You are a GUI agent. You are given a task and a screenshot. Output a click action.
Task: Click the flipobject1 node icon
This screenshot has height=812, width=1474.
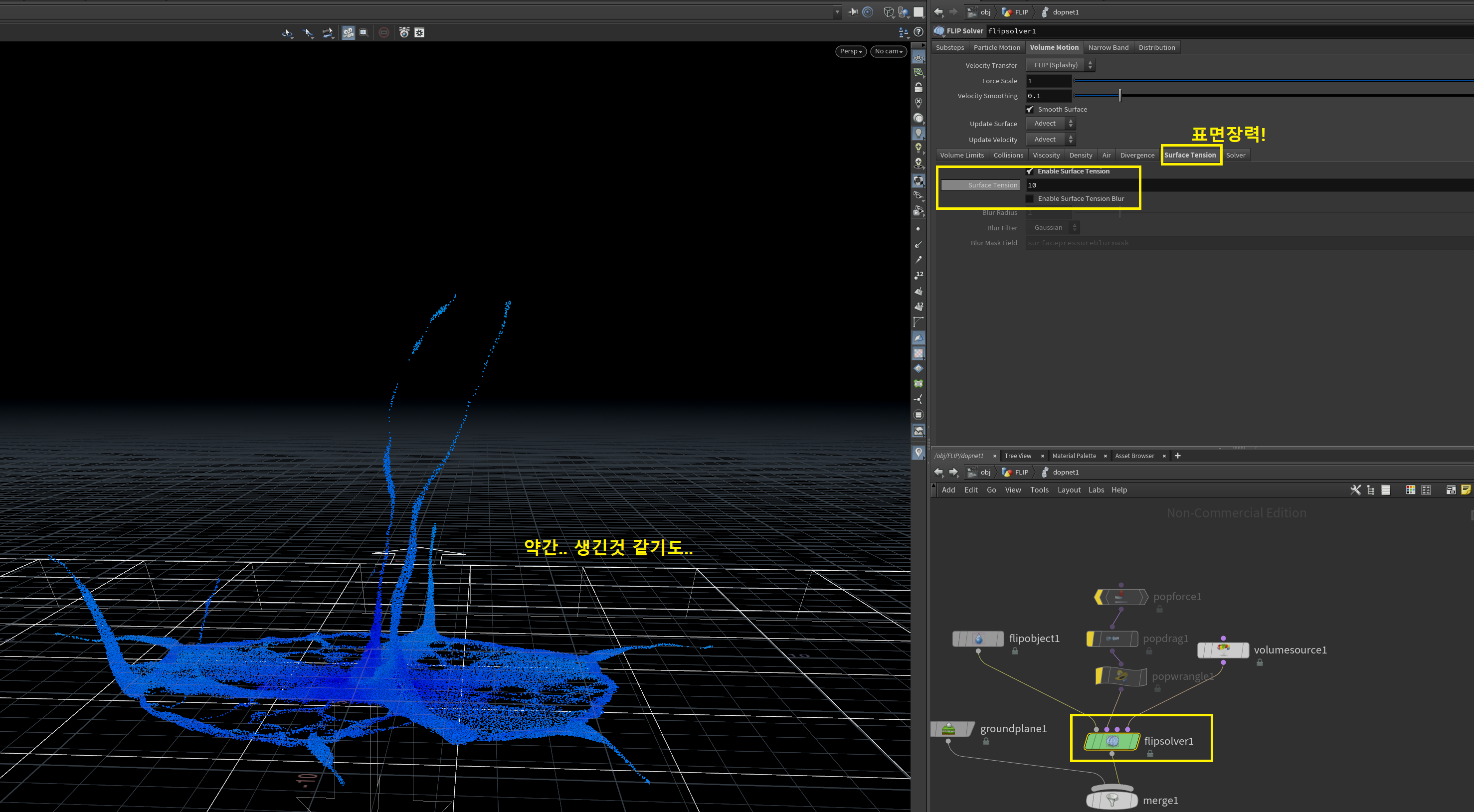(978, 639)
